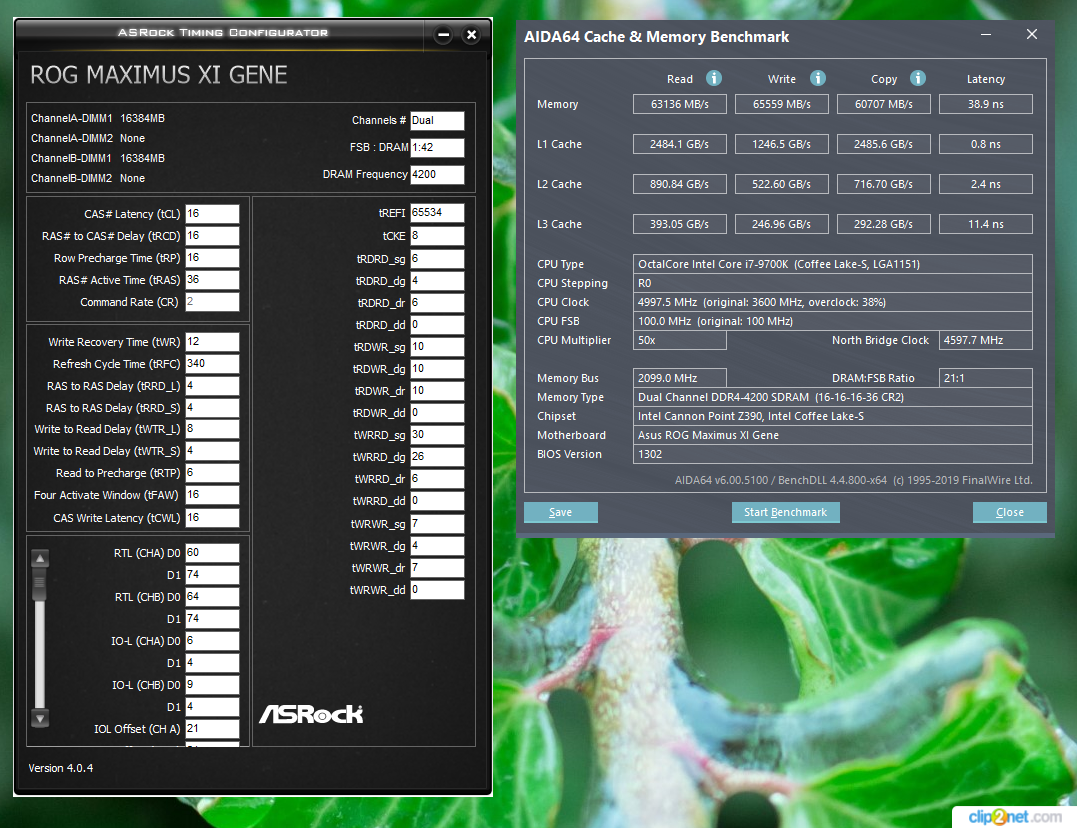The image size is (1077, 828).
Task: Click Memory Type field DDR4-4200 SDRAM
Action: click(832, 397)
